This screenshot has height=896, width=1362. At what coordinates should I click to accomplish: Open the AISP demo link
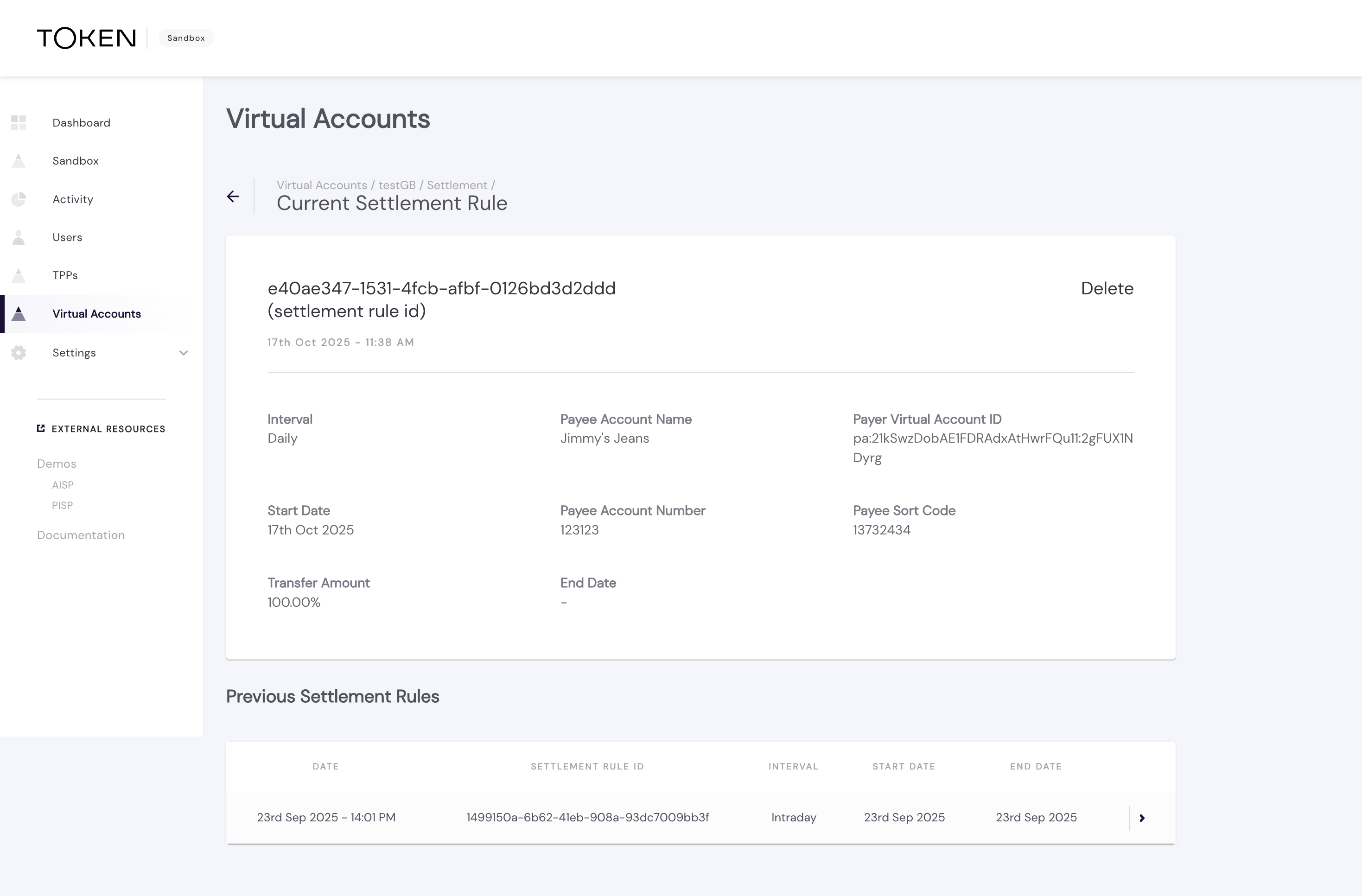coord(63,485)
